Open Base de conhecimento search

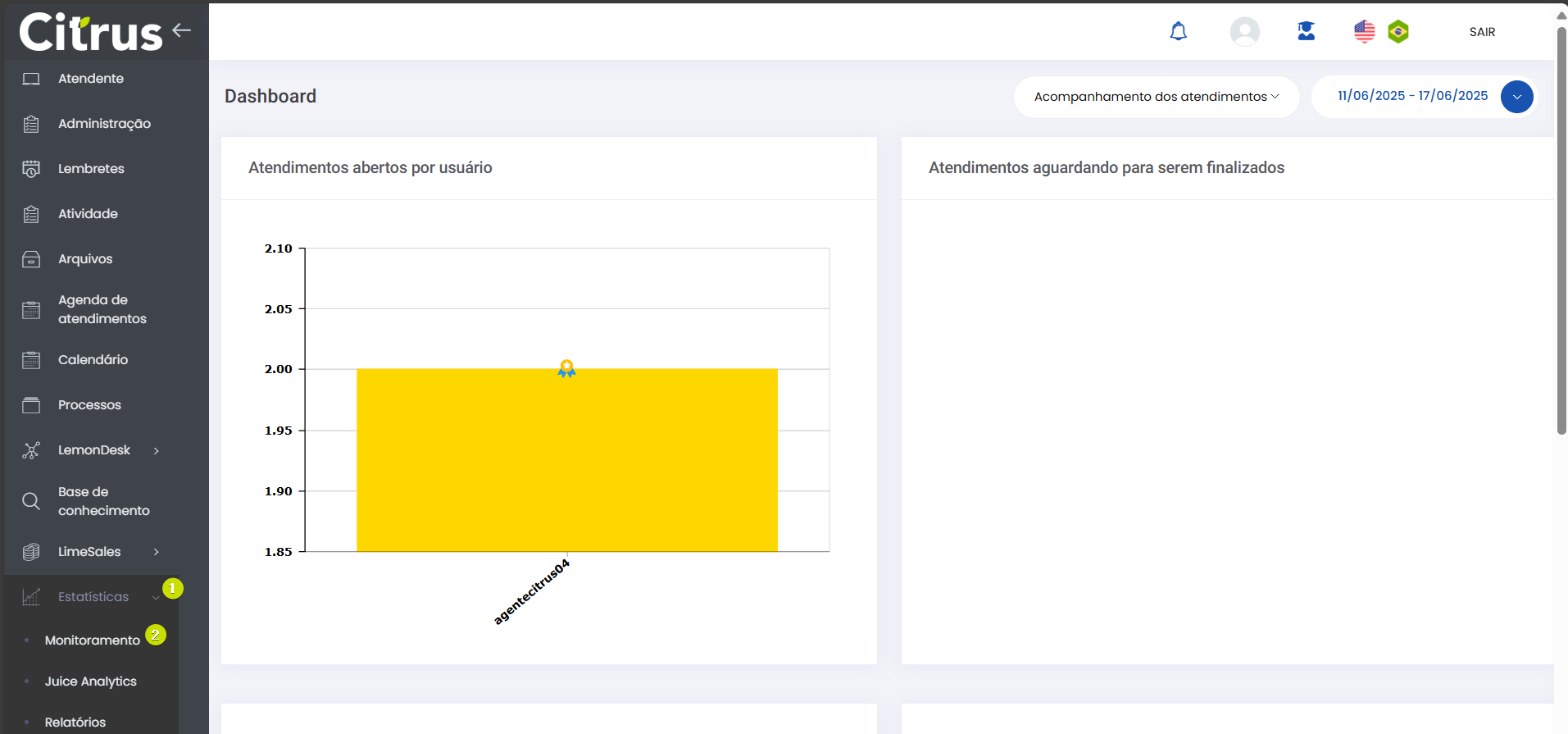point(103,501)
